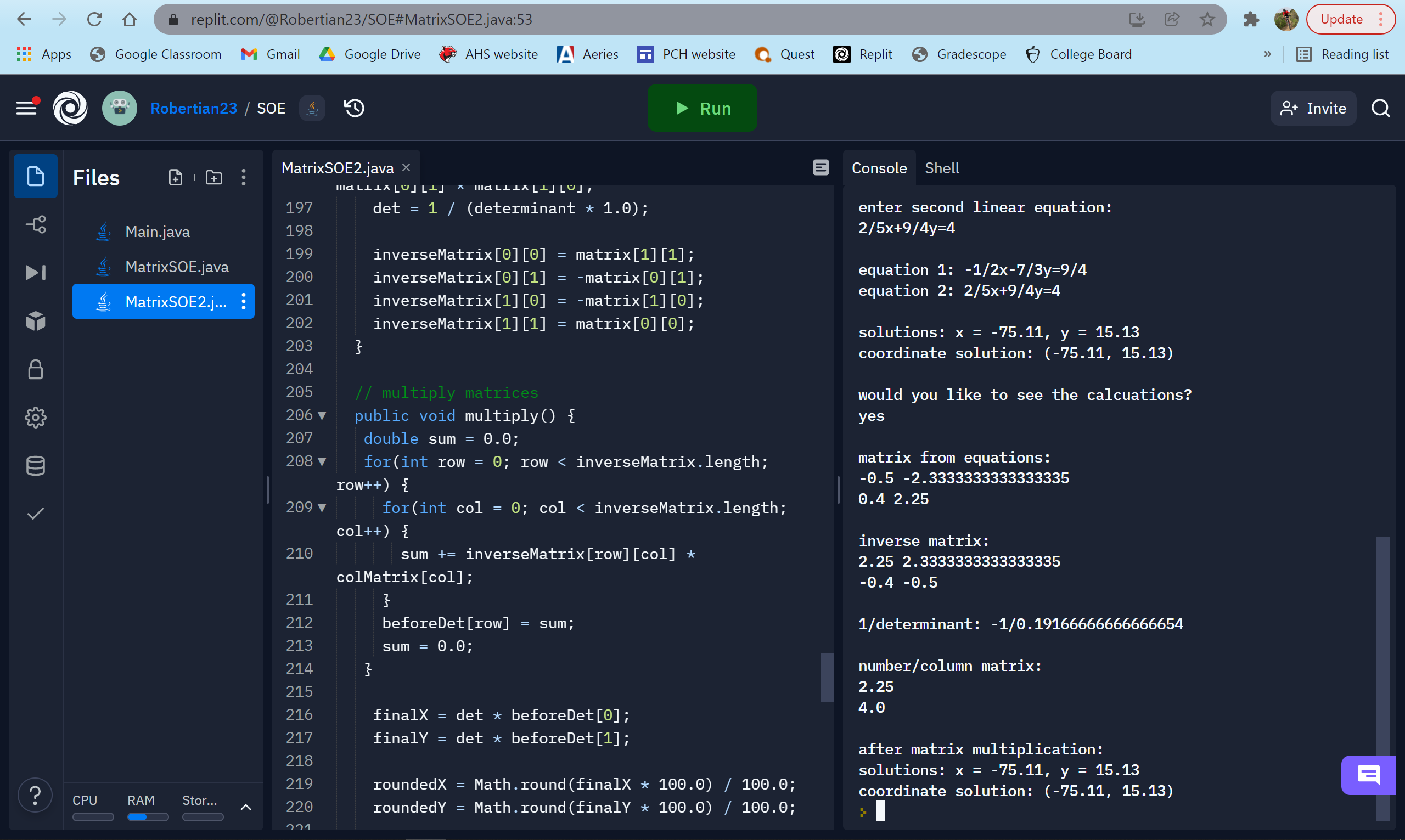Open the packages cube icon

tap(35, 321)
